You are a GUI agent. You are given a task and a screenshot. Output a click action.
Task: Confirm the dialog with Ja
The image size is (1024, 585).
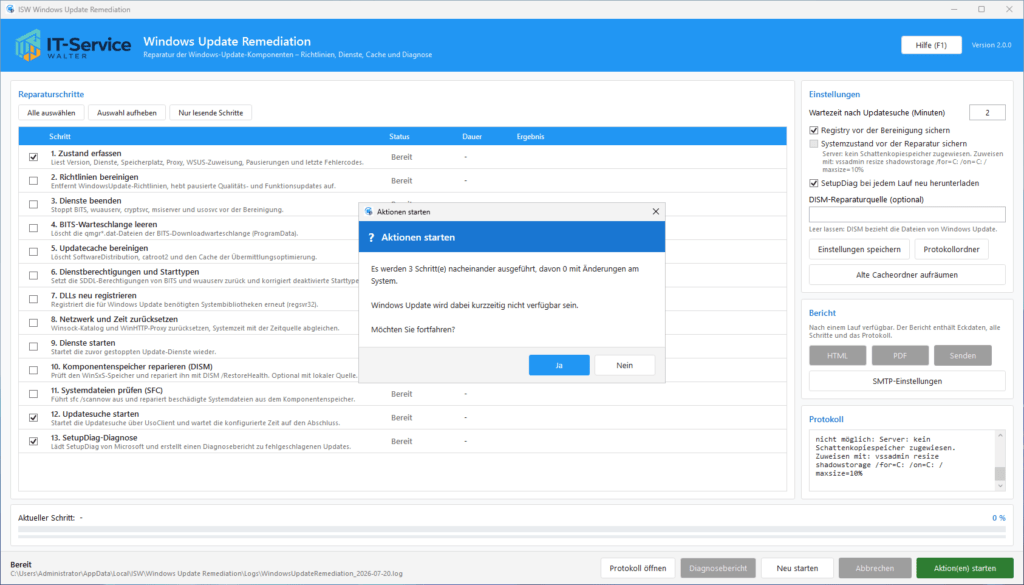coord(559,365)
